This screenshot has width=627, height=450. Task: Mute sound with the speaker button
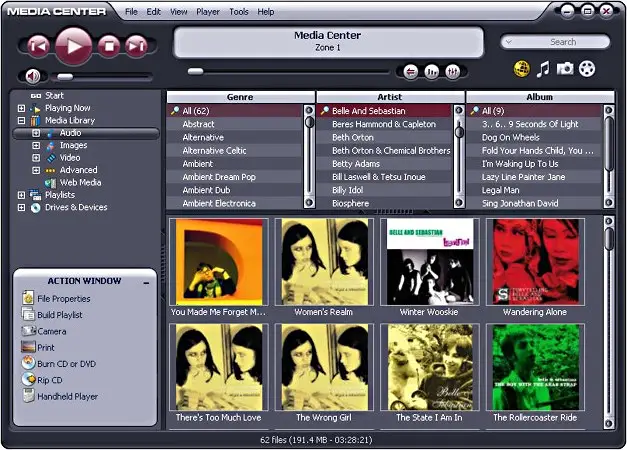[33, 76]
